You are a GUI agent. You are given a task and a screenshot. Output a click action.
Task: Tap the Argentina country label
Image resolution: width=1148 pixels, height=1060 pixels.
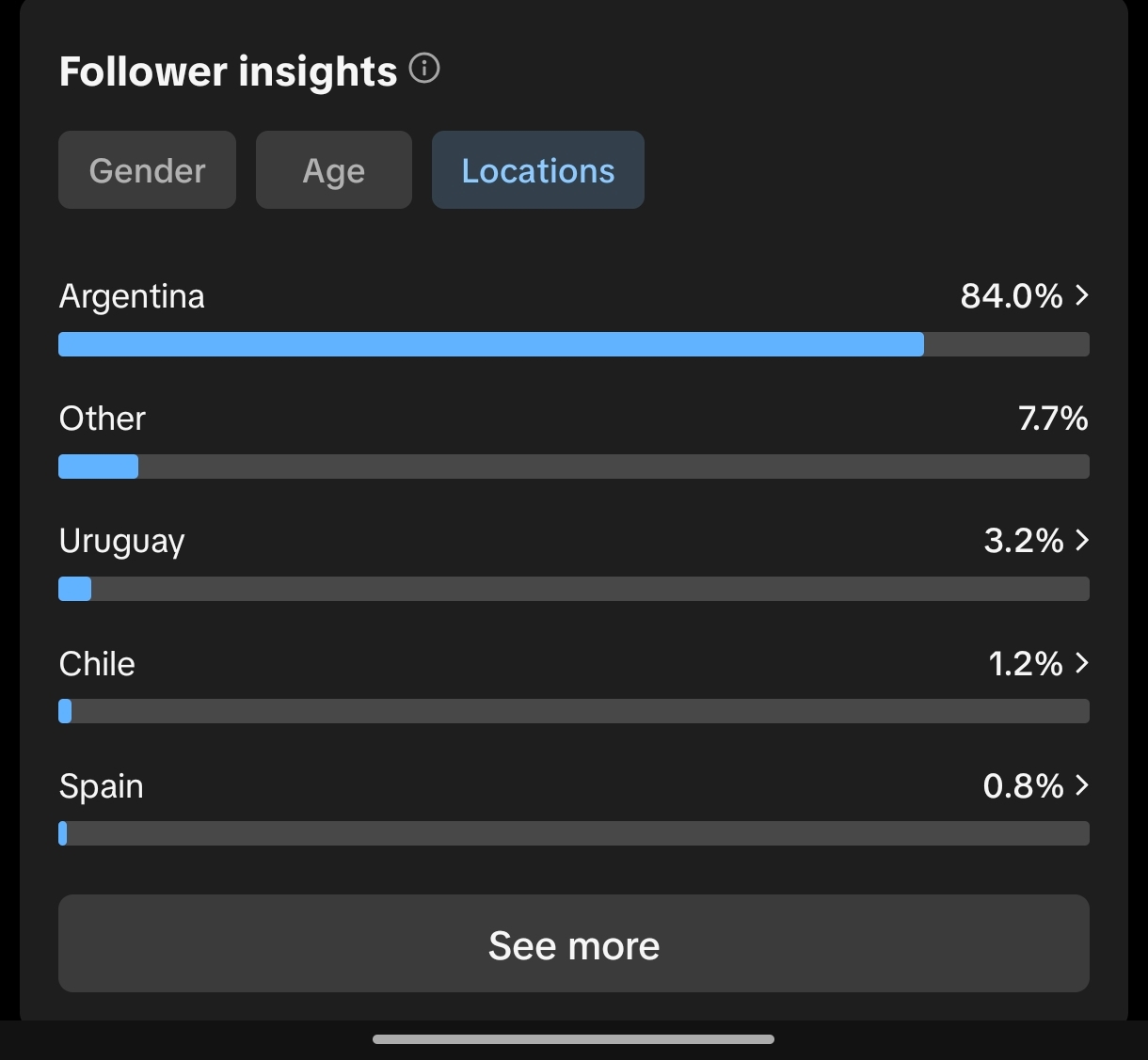132,297
